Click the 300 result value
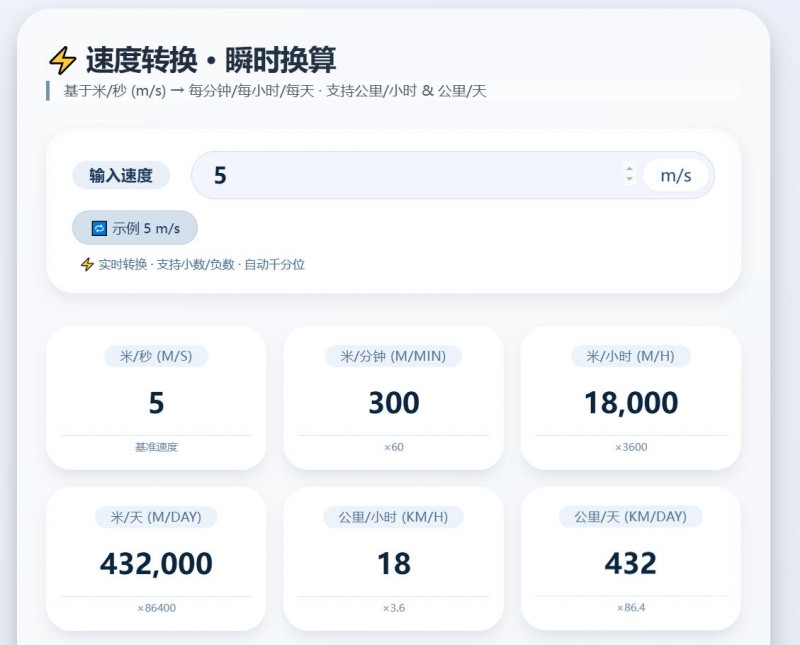 pos(393,402)
